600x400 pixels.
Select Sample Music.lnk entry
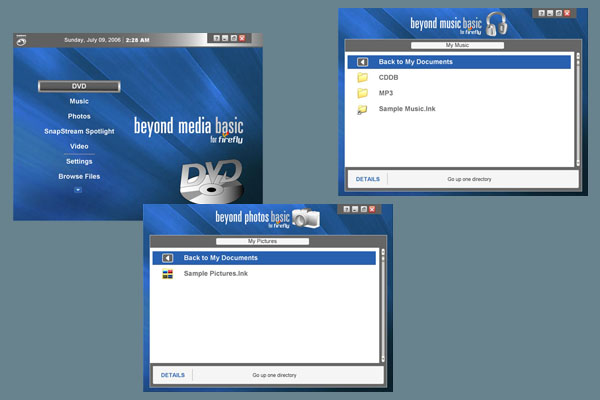coord(407,109)
